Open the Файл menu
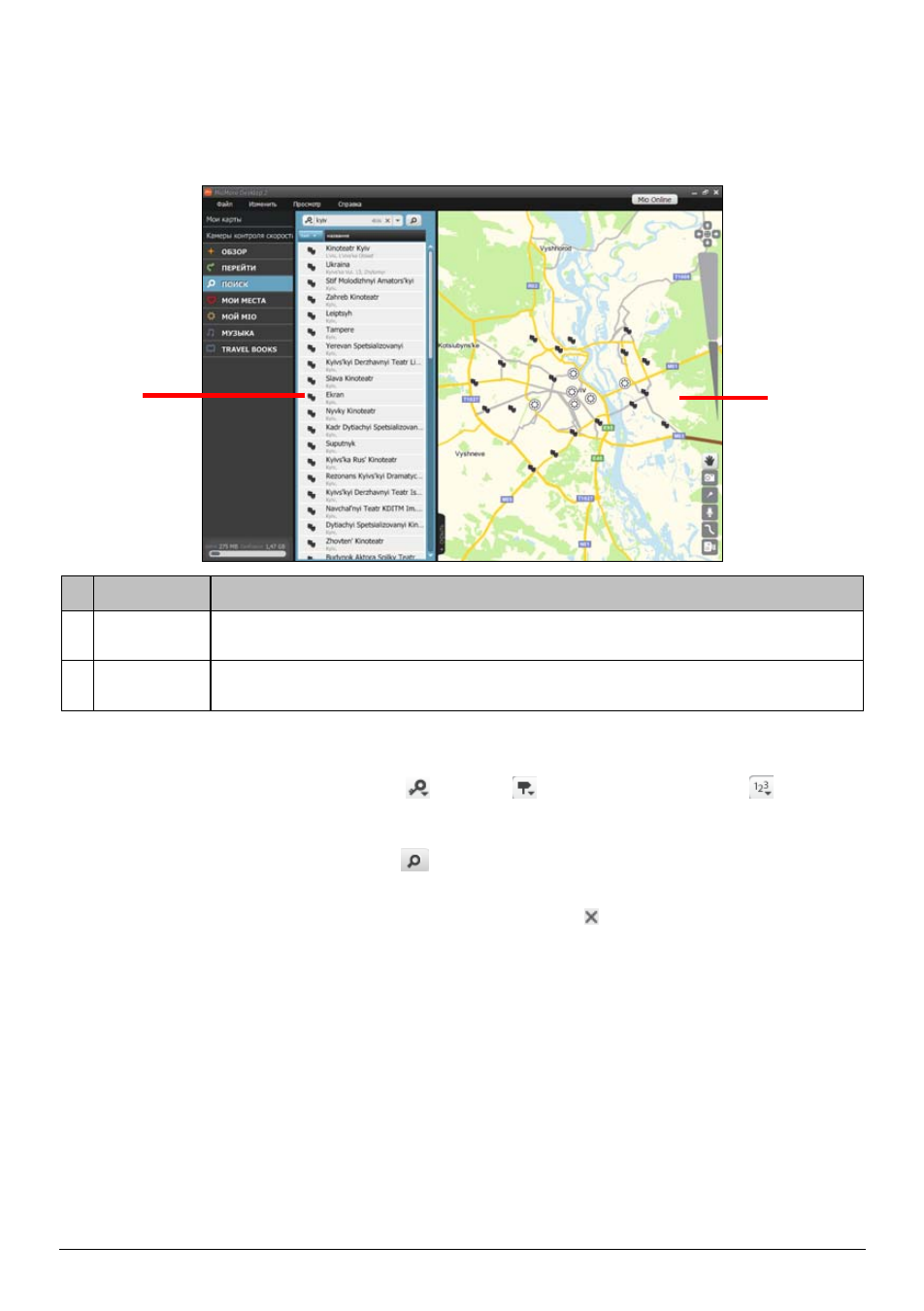 pyautogui.click(x=224, y=205)
